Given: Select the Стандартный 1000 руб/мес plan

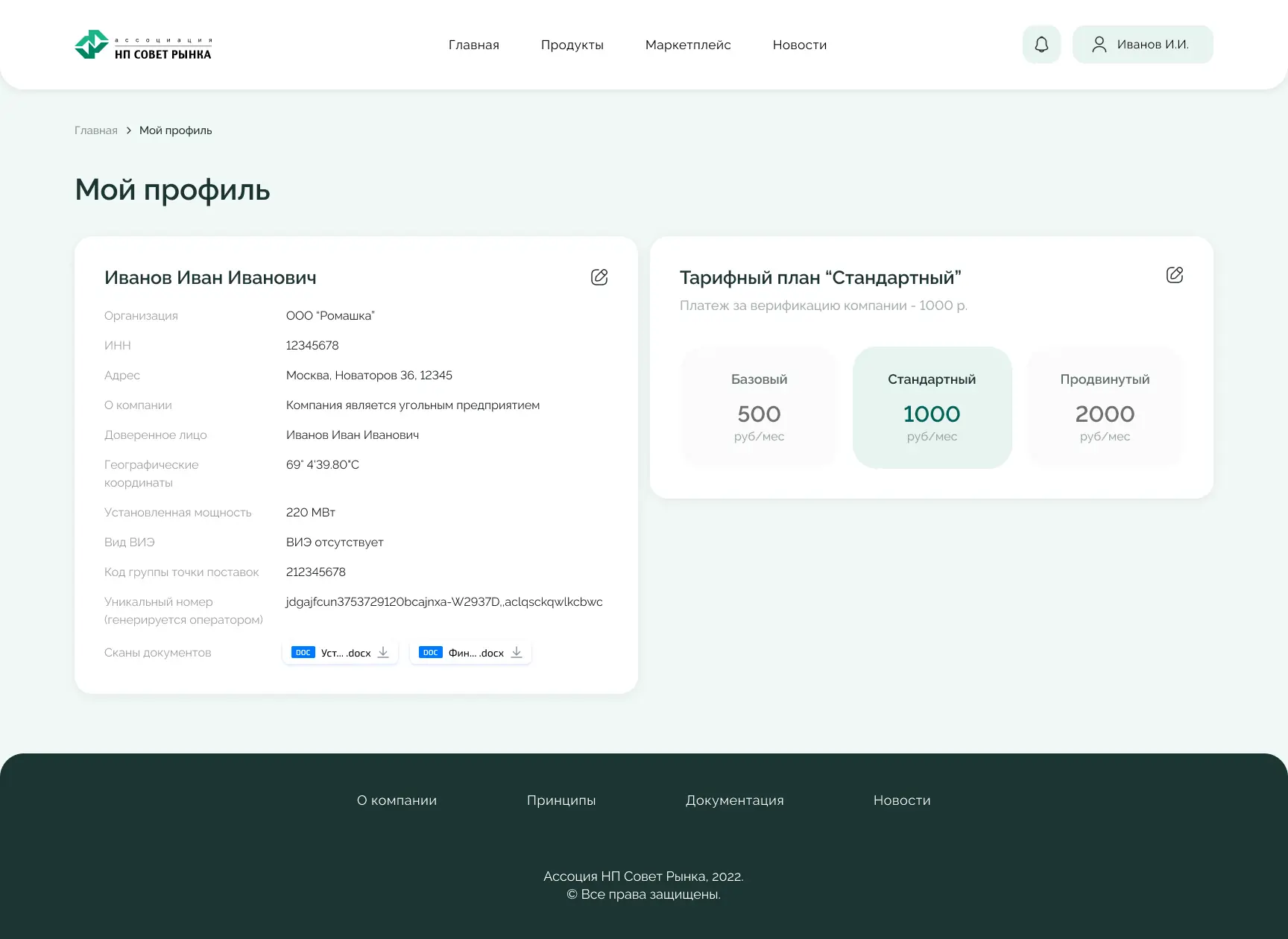Looking at the screenshot, I should click(x=932, y=408).
